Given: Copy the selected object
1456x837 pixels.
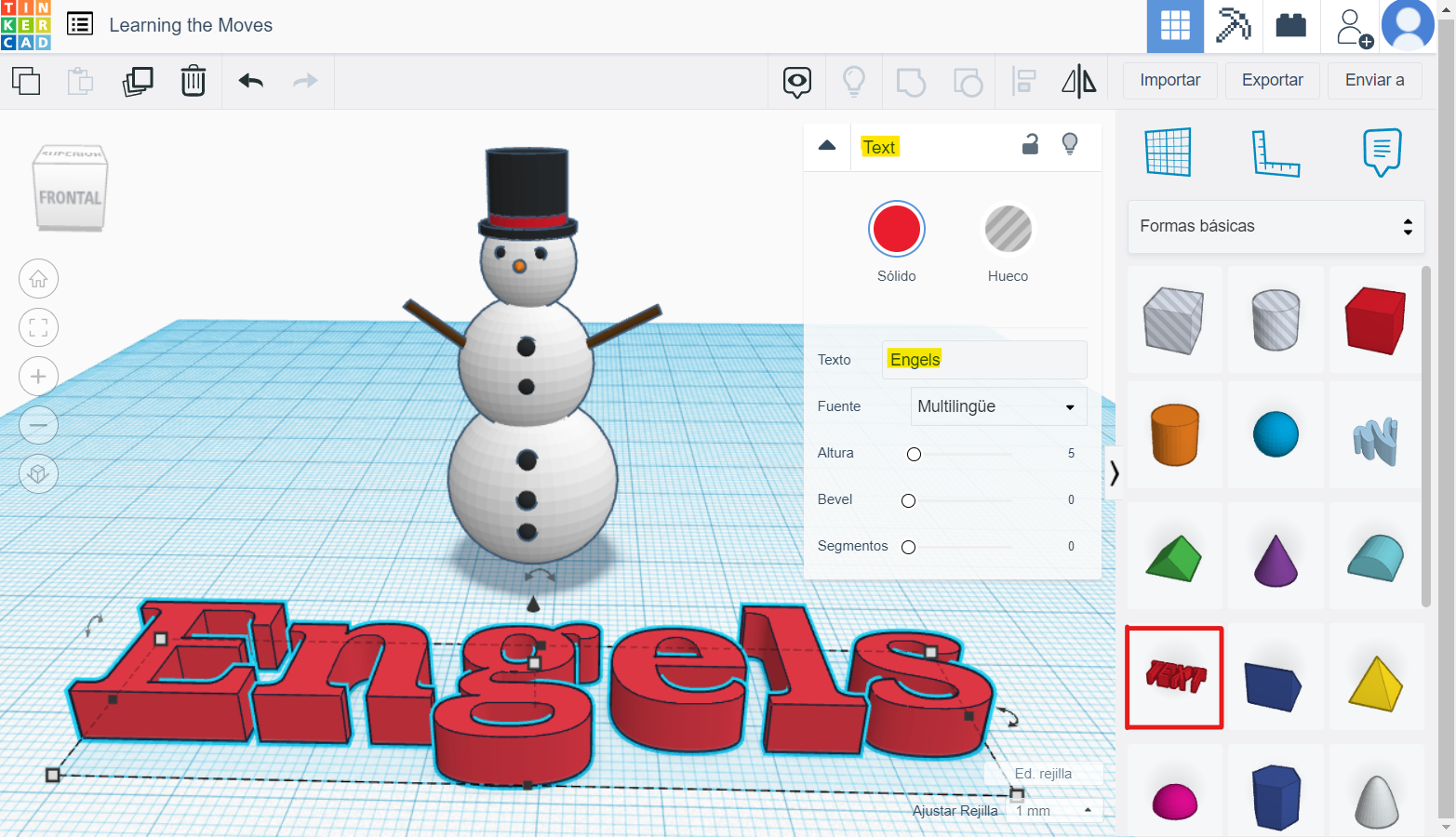Looking at the screenshot, I should pos(26,81).
